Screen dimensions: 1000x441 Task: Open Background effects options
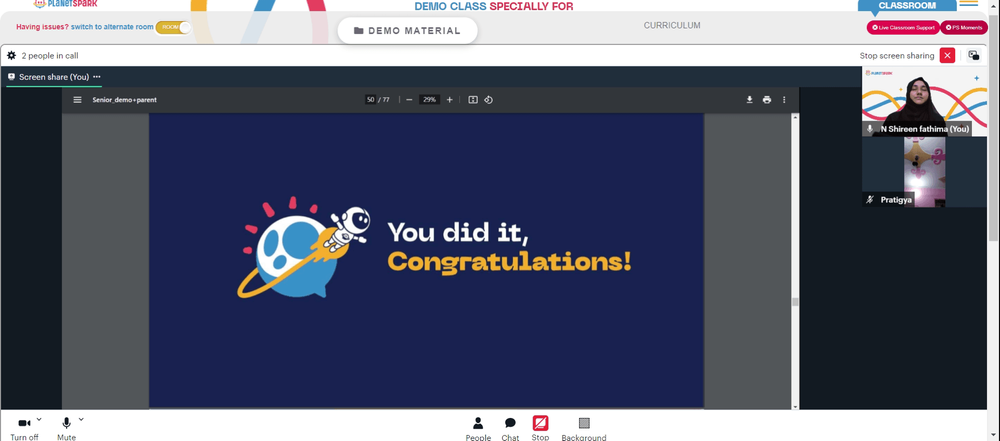(x=584, y=428)
